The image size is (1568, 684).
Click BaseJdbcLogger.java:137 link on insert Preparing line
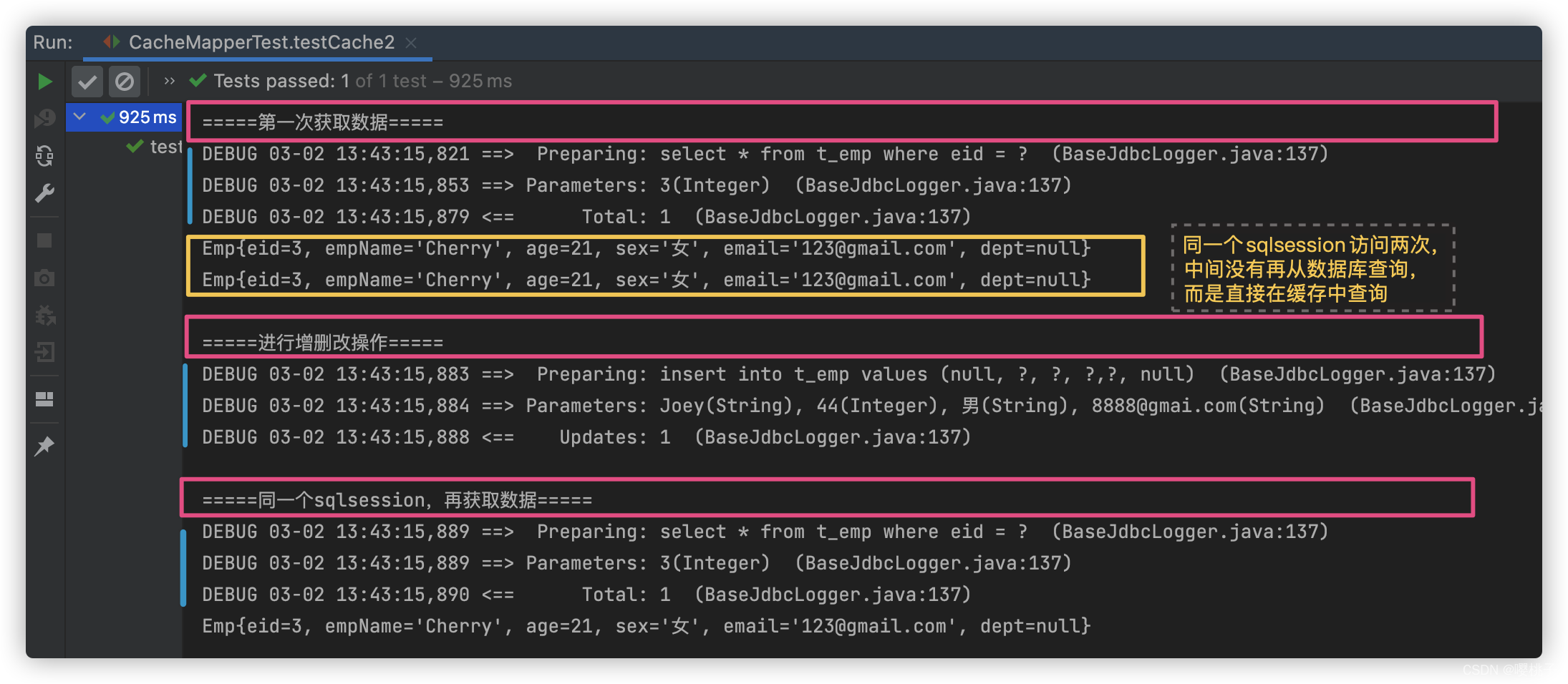pyautogui.click(x=1358, y=374)
